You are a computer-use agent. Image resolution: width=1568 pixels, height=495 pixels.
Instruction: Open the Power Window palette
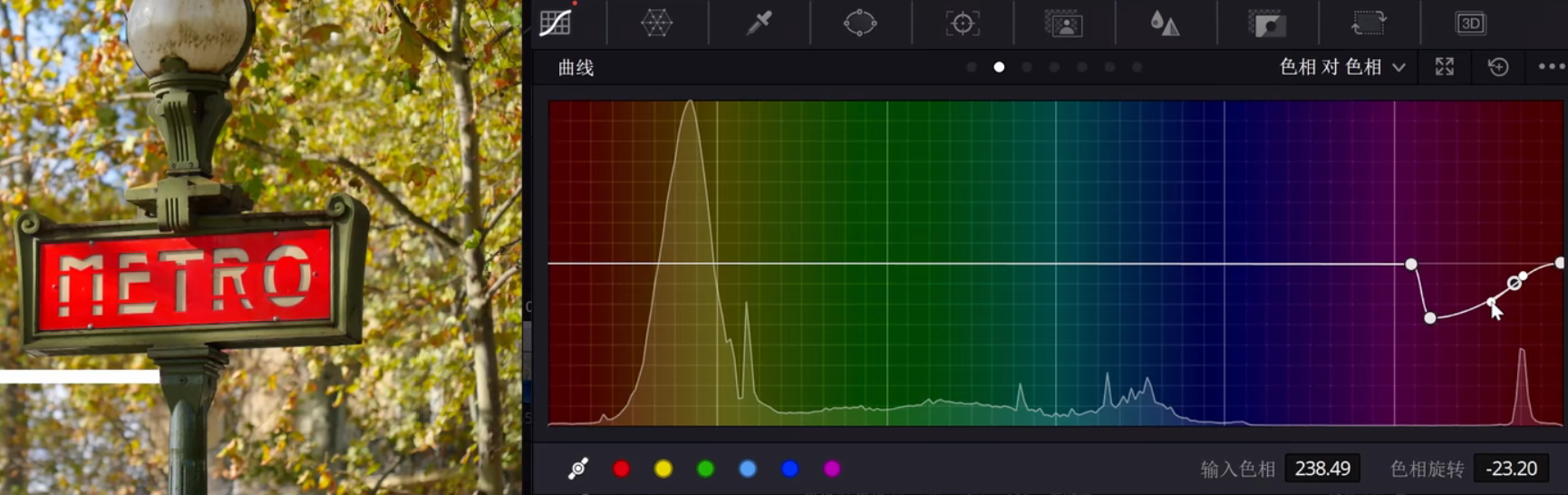pos(859,23)
